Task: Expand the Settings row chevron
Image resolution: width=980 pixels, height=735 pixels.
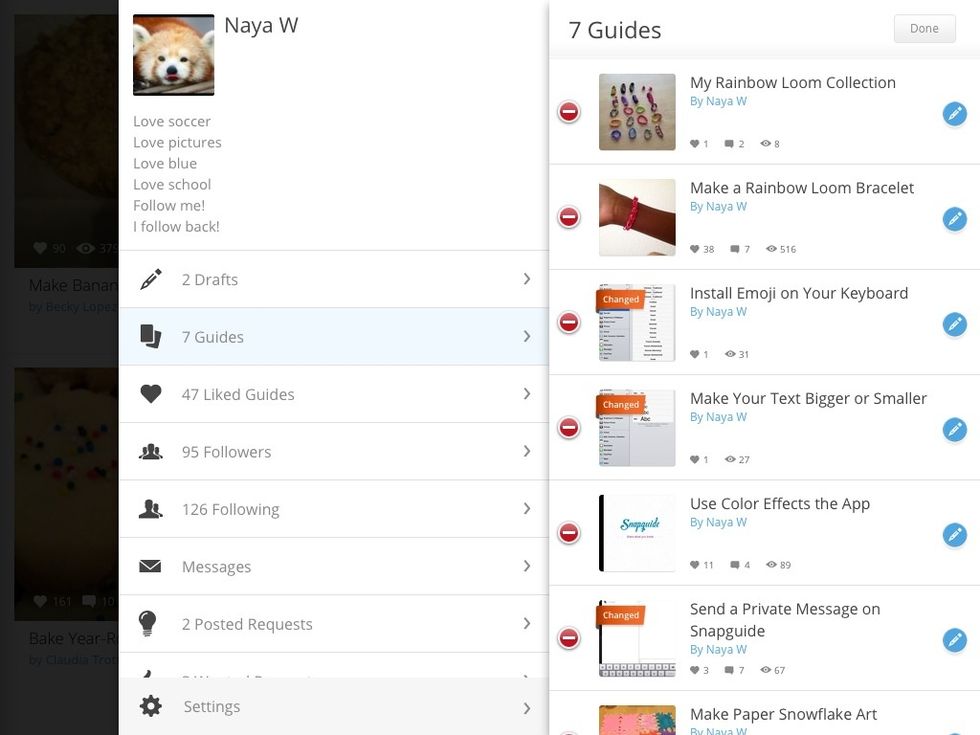Action: point(527,708)
